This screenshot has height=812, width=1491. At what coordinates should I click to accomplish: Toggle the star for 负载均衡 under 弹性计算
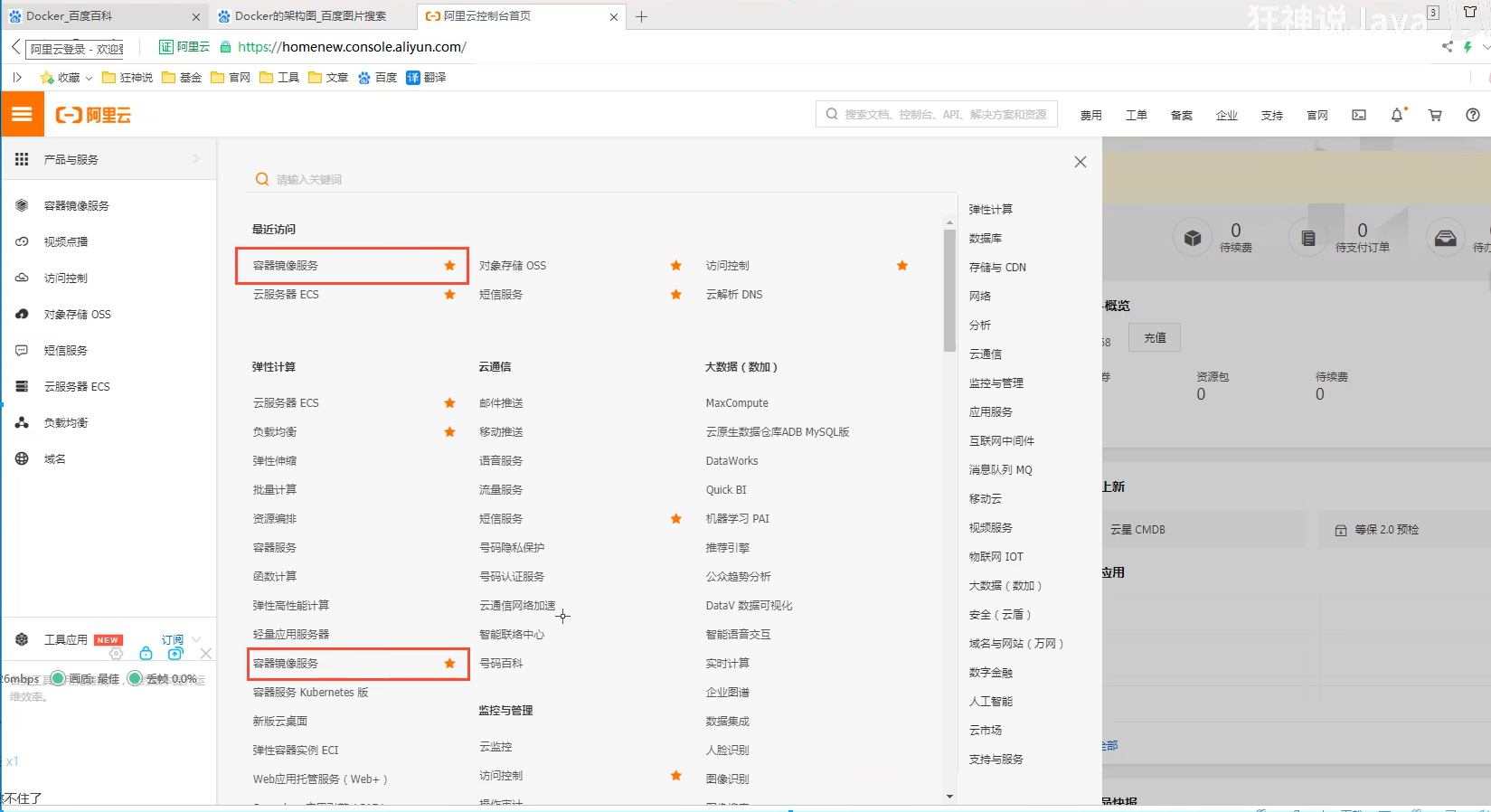(x=449, y=431)
